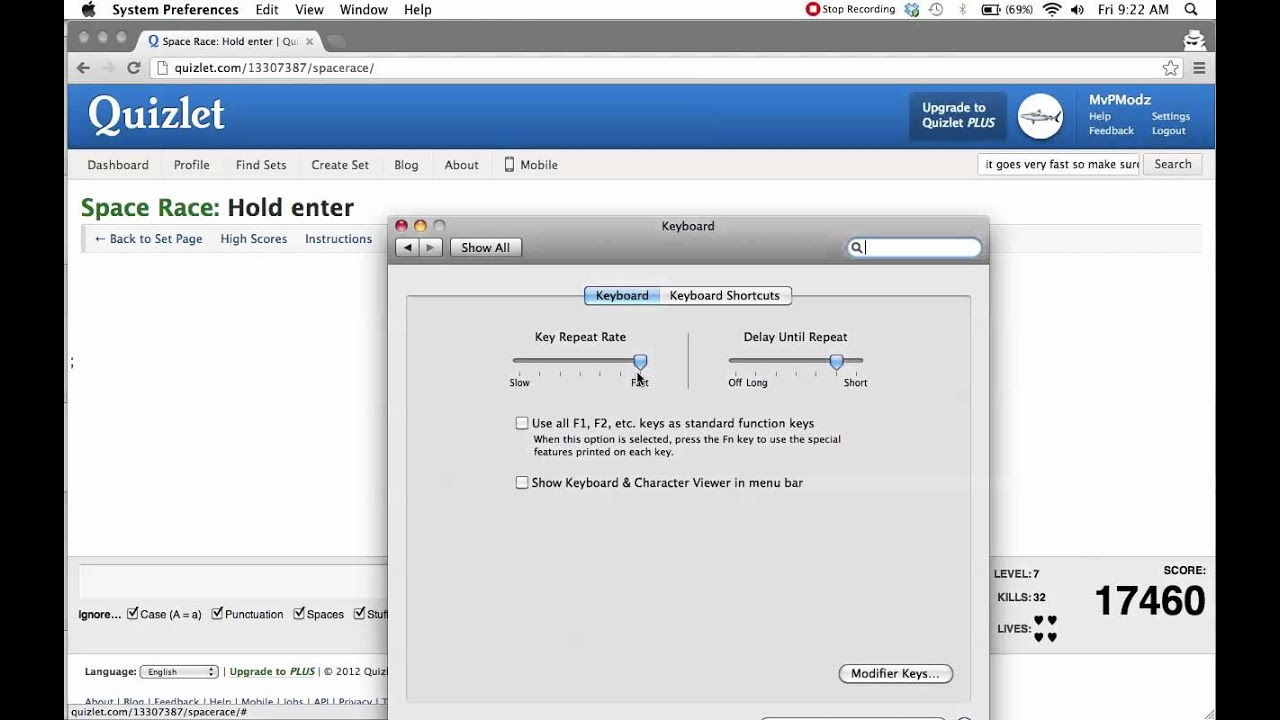1280x720 pixels.
Task: Open the System Preferences menu
Action: tap(175, 10)
